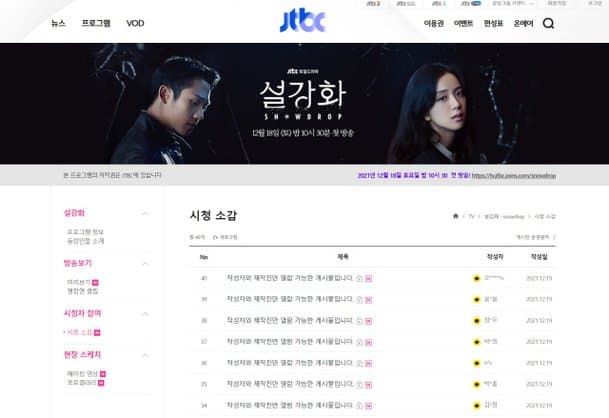Open post number 37 title
609x418 pixels.
[290, 341]
